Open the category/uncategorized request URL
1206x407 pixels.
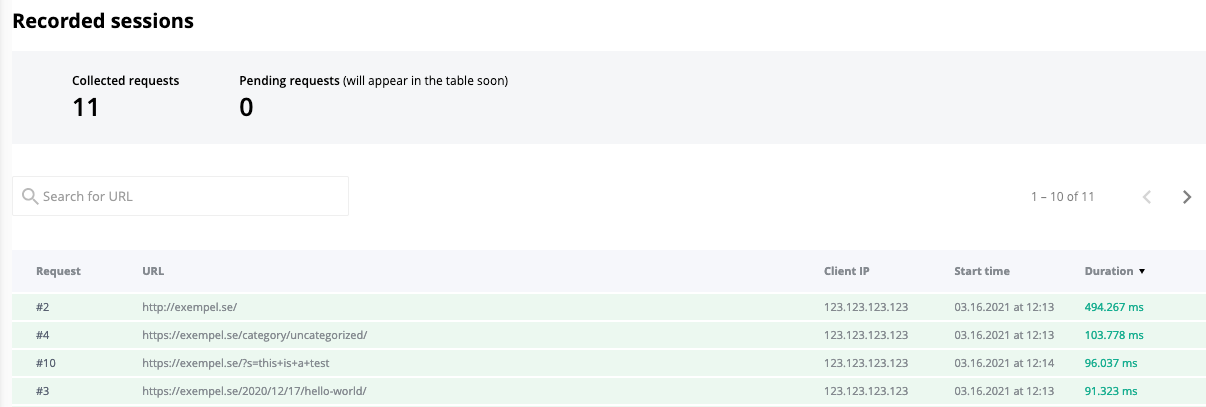coord(255,335)
